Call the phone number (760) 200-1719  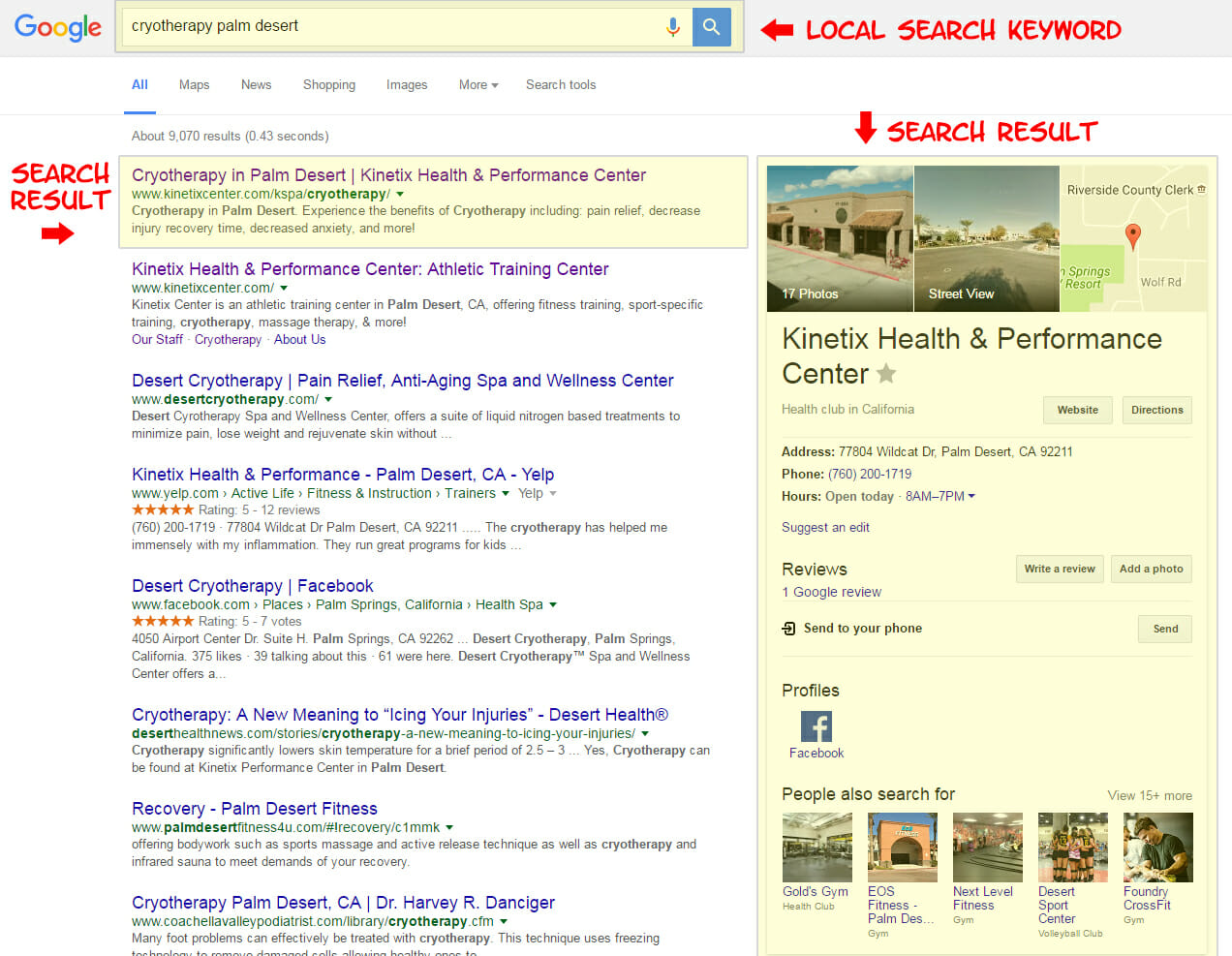(x=870, y=475)
